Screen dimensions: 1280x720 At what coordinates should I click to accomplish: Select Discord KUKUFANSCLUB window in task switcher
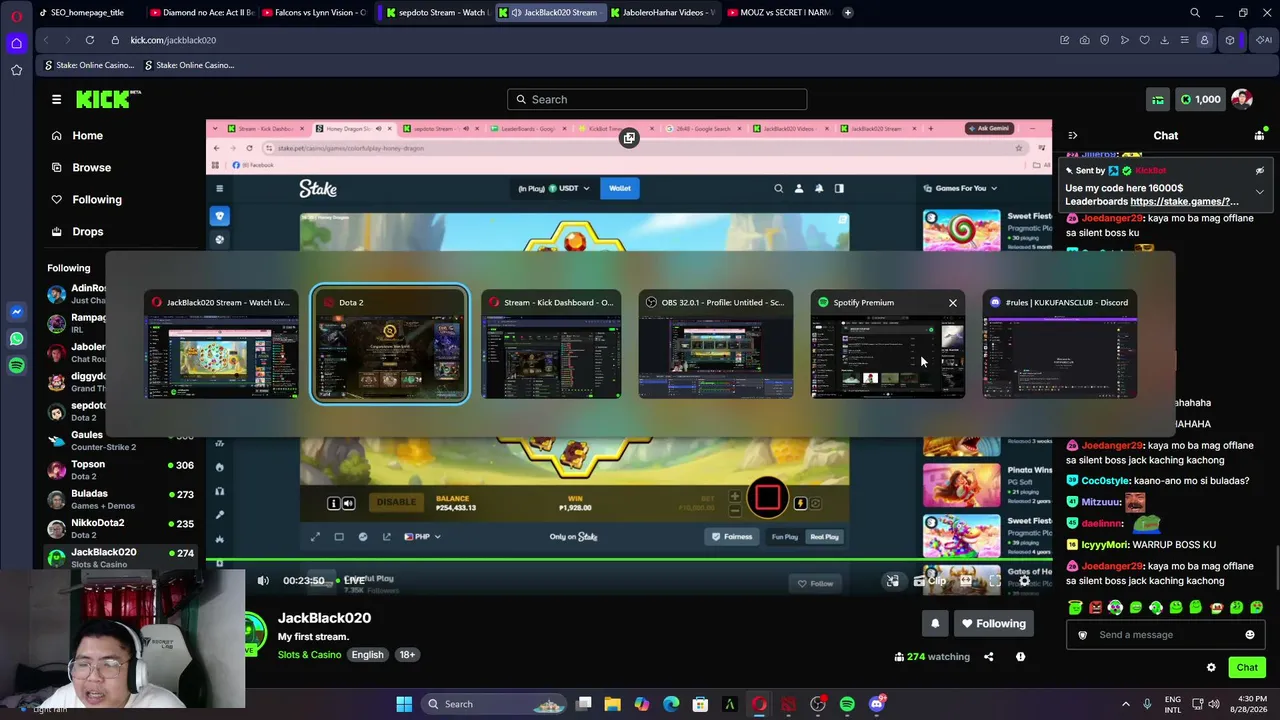[1060, 346]
